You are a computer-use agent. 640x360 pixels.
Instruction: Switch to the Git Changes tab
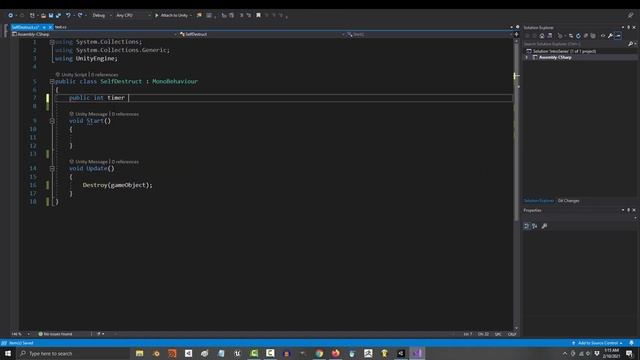pyautogui.click(x=569, y=201)
